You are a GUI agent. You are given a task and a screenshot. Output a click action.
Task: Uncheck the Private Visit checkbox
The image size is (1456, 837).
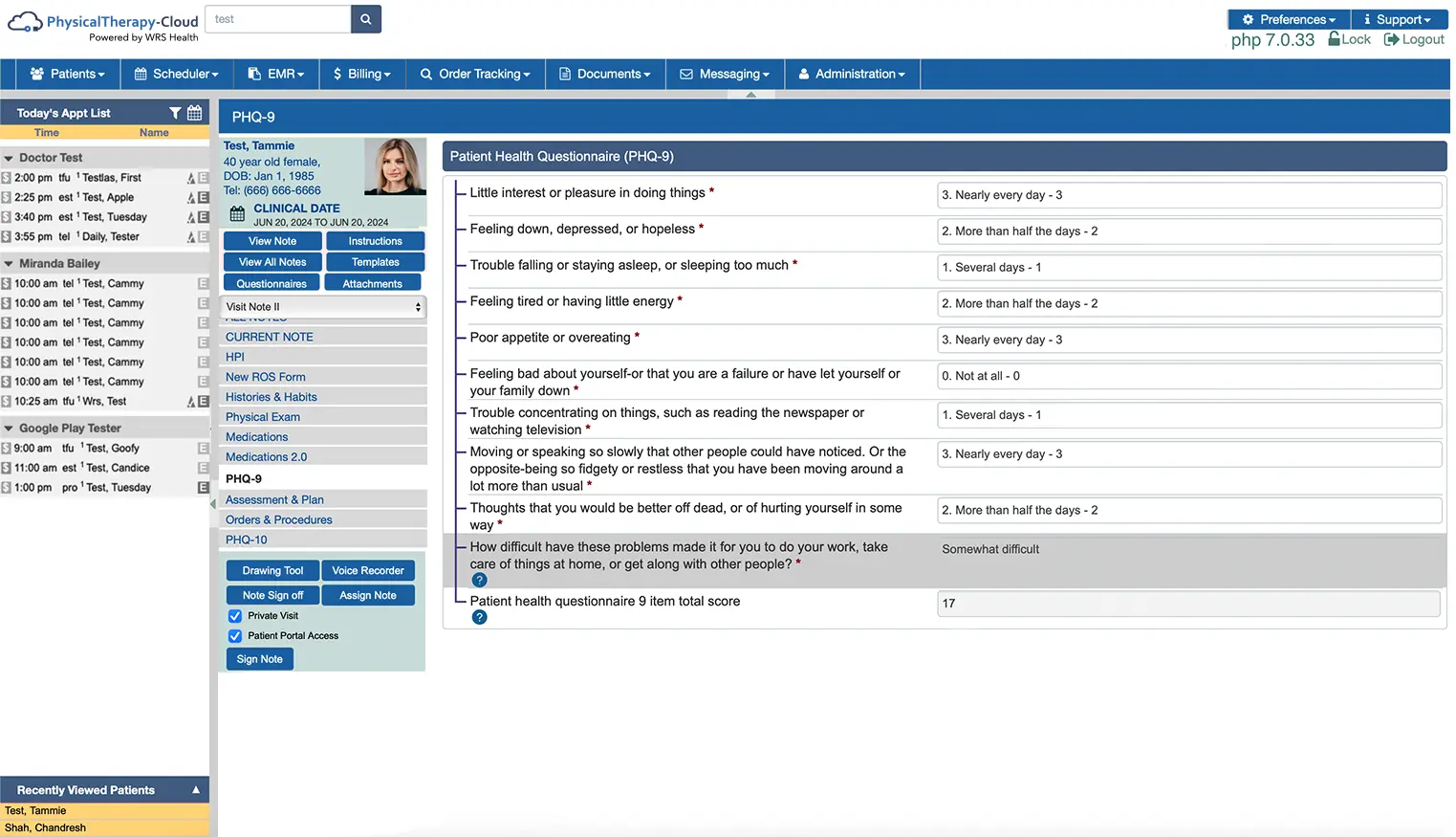235,615
